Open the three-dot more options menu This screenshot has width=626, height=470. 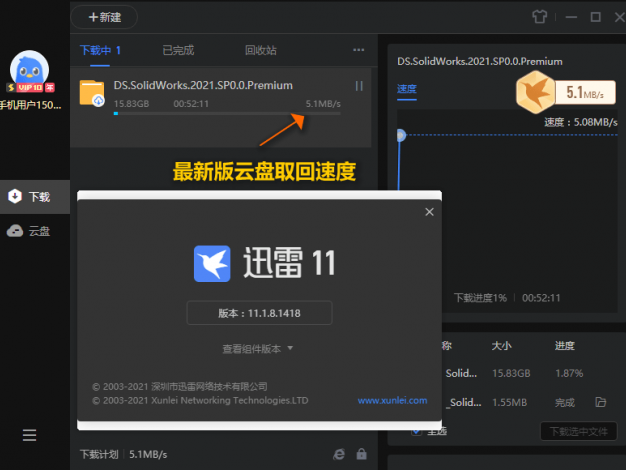point(359,50)
